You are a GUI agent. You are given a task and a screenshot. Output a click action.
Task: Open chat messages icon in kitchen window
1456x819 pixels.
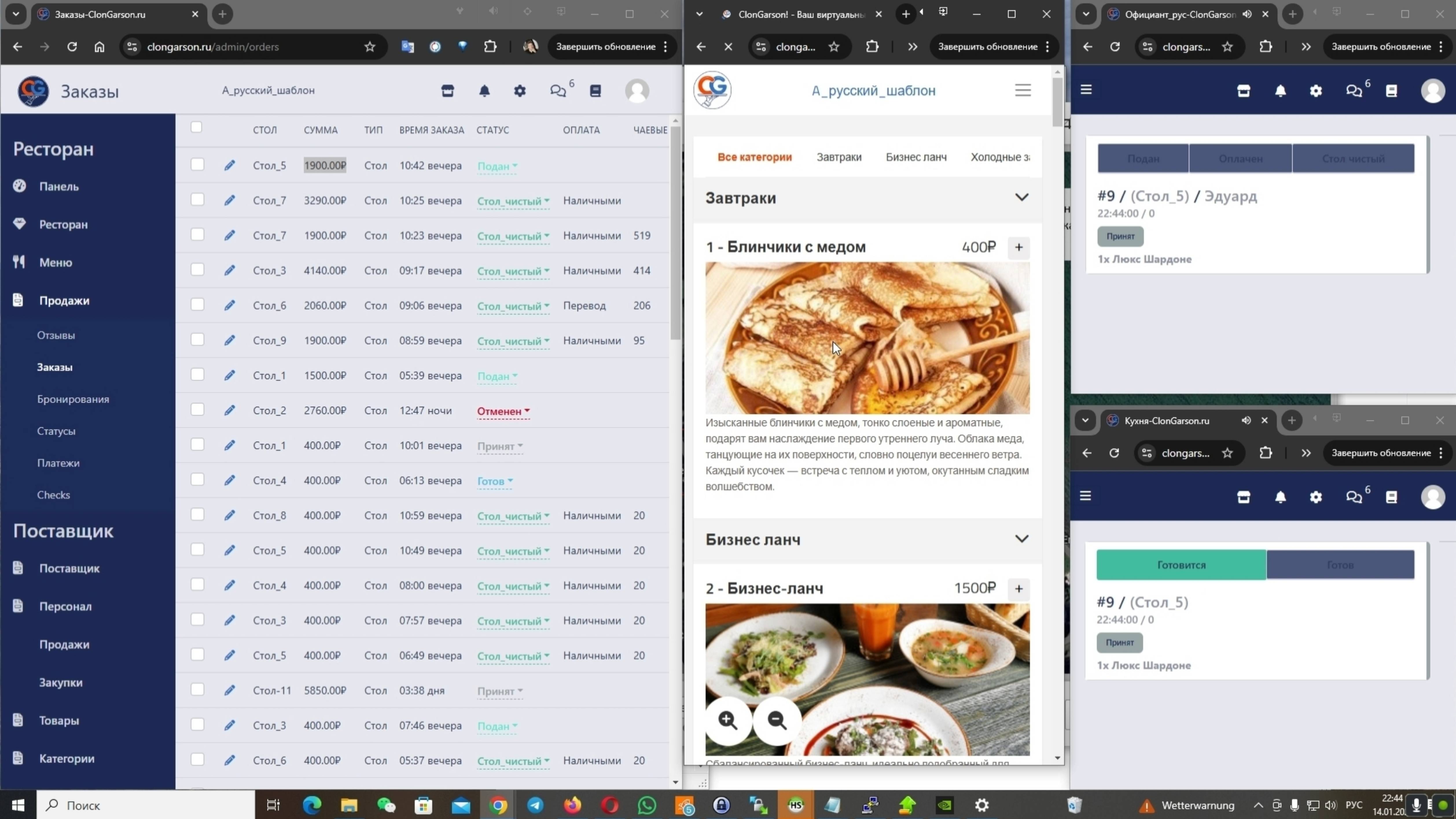tap(1354, 497)
